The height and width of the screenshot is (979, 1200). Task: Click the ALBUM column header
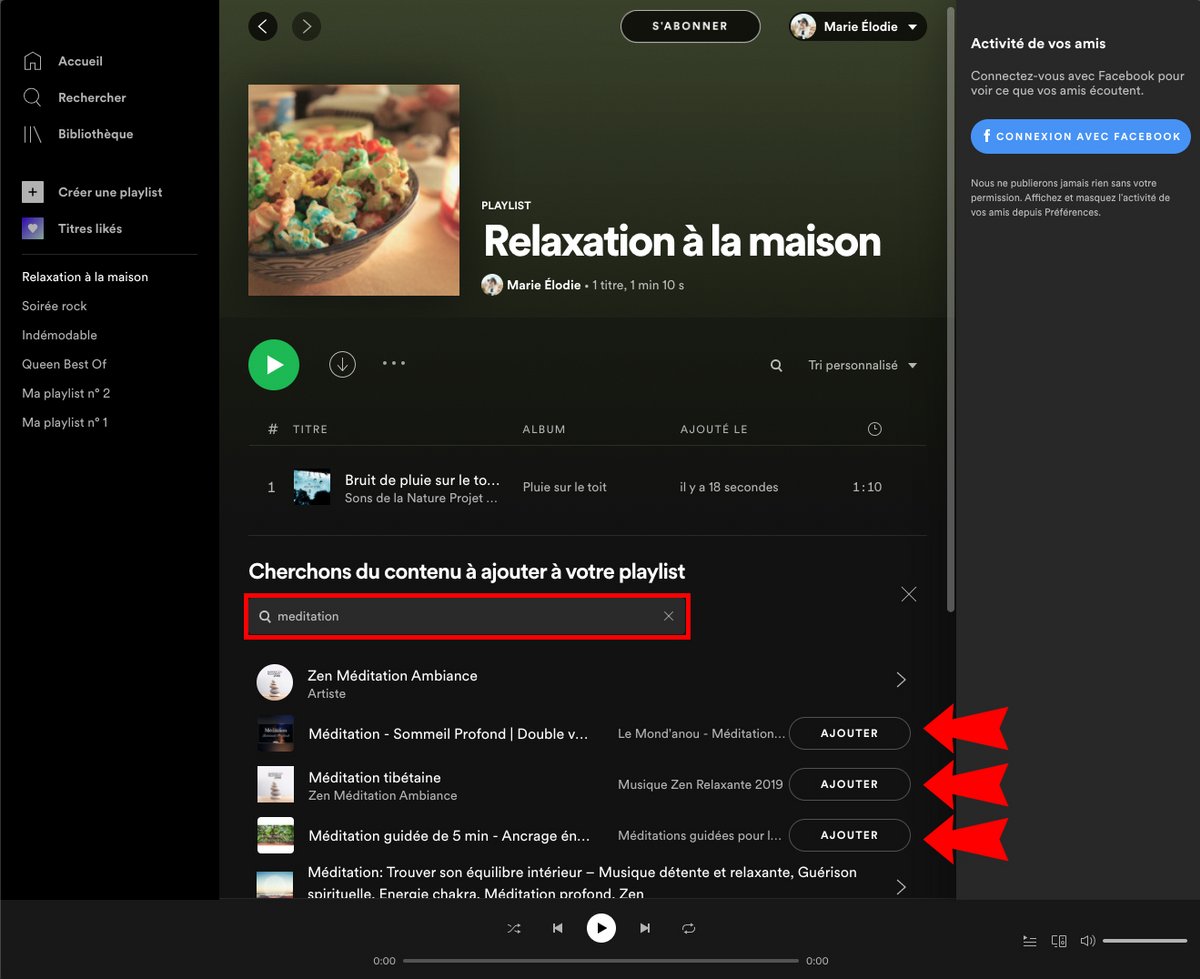544,429
